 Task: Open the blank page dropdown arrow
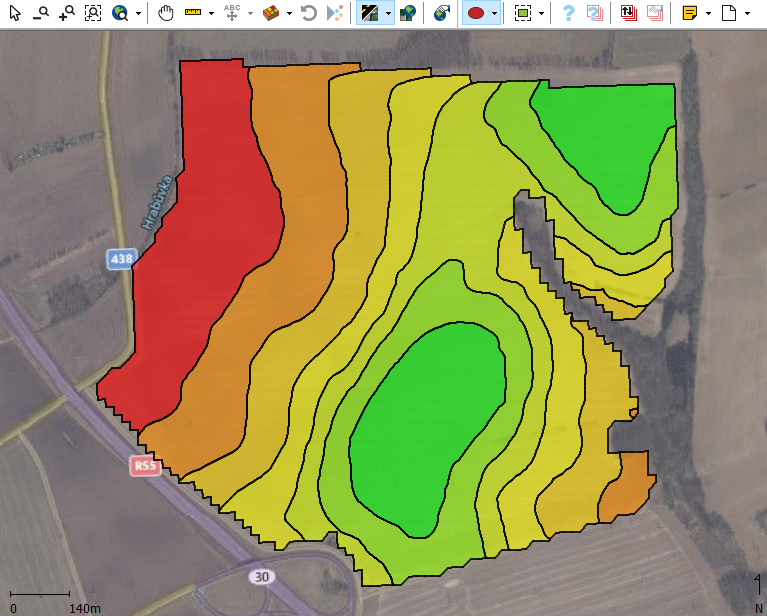pyautogui.click(x=747, y=14)
